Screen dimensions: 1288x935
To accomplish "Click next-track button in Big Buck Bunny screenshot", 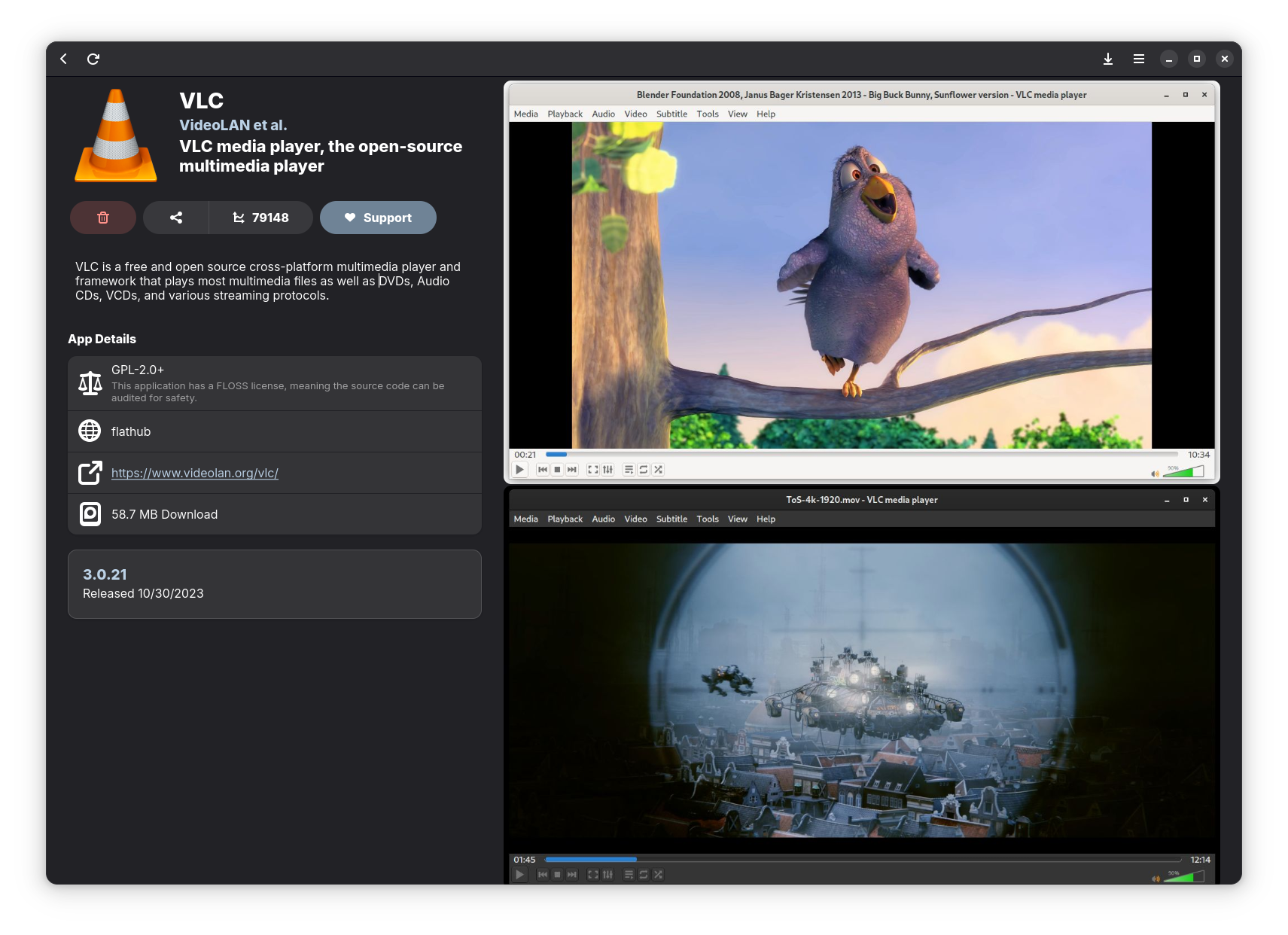I will 572,470.
